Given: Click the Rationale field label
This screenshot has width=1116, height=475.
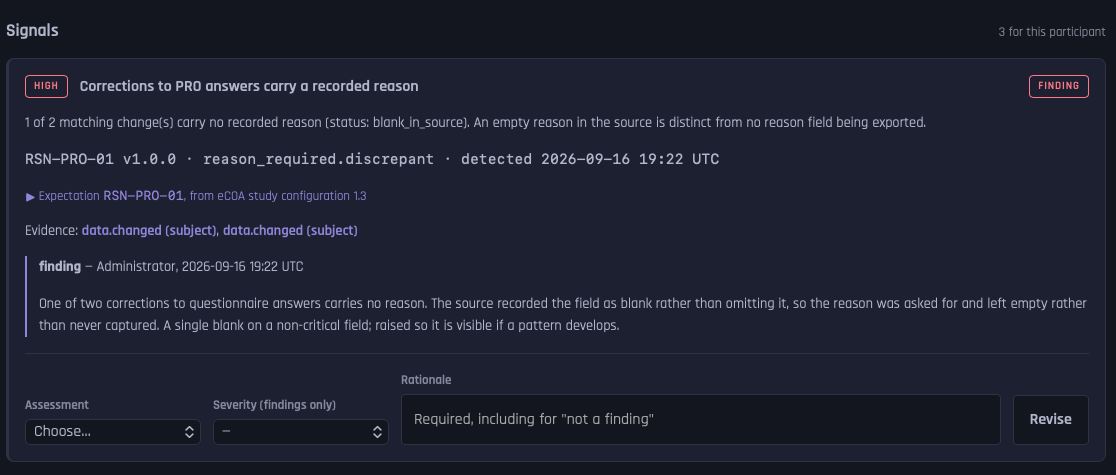Looking at the screenshot, I should click(426, 380).
